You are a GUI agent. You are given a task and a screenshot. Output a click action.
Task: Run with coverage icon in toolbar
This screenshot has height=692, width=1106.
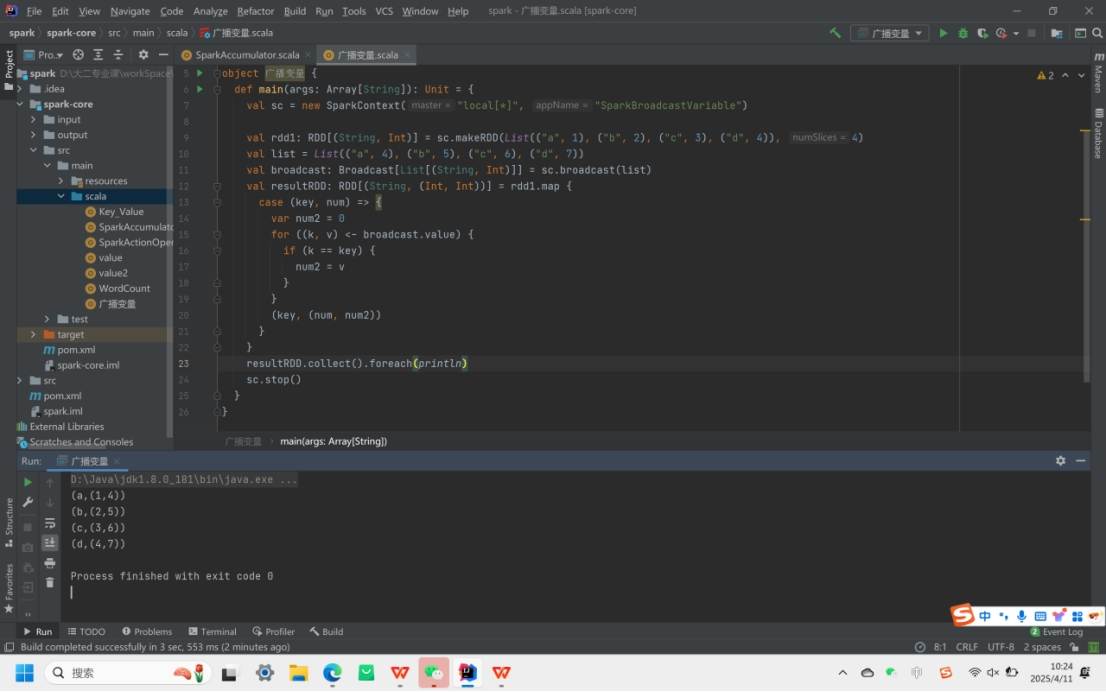point(982,33)
